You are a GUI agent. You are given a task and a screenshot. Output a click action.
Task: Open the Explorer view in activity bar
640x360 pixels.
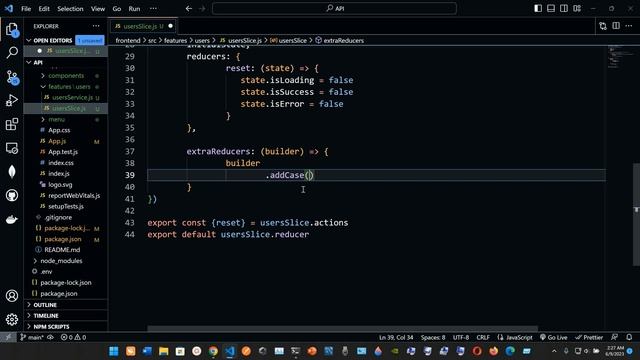click(12, 29)
